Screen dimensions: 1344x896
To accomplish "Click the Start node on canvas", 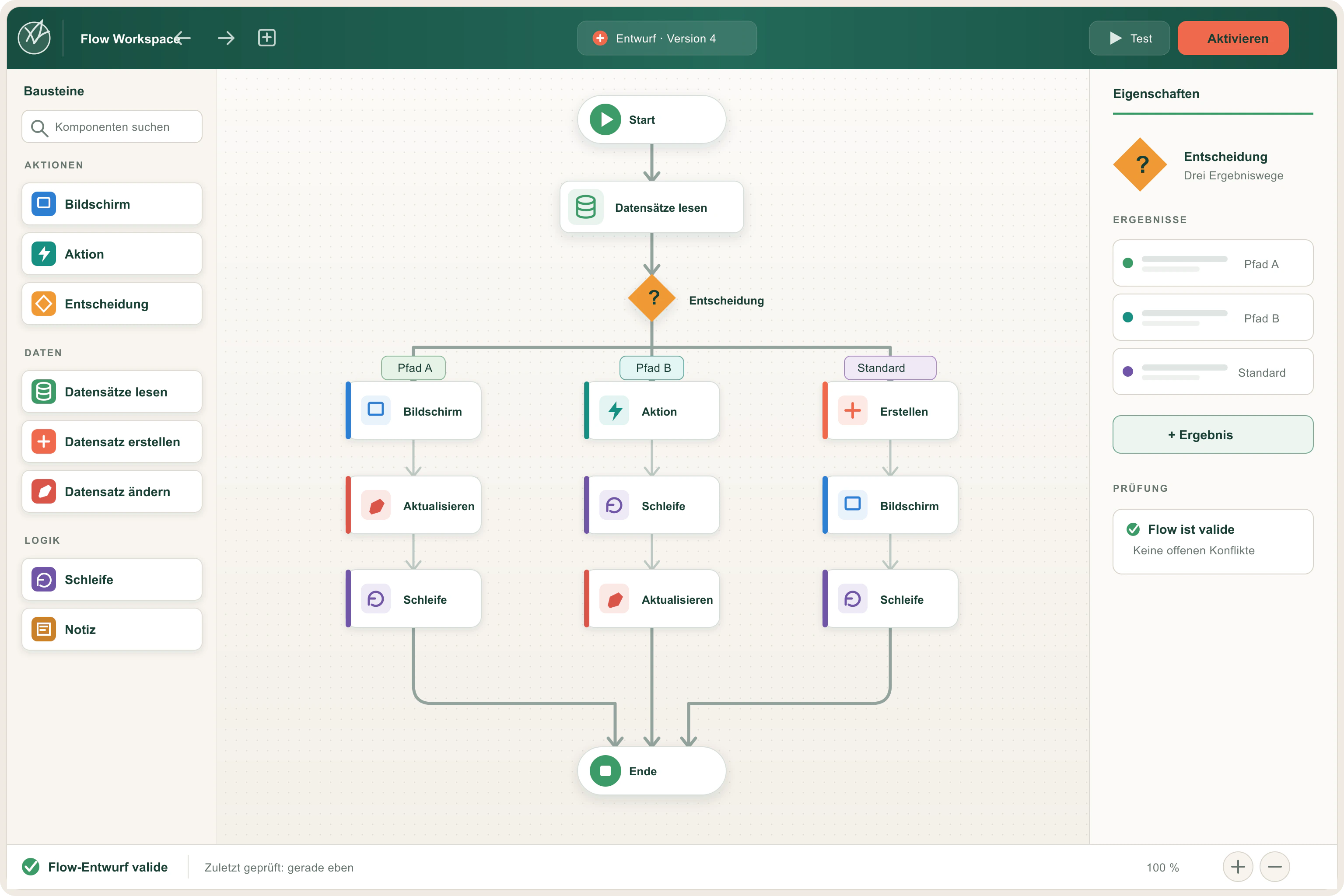I will point(651,119).
